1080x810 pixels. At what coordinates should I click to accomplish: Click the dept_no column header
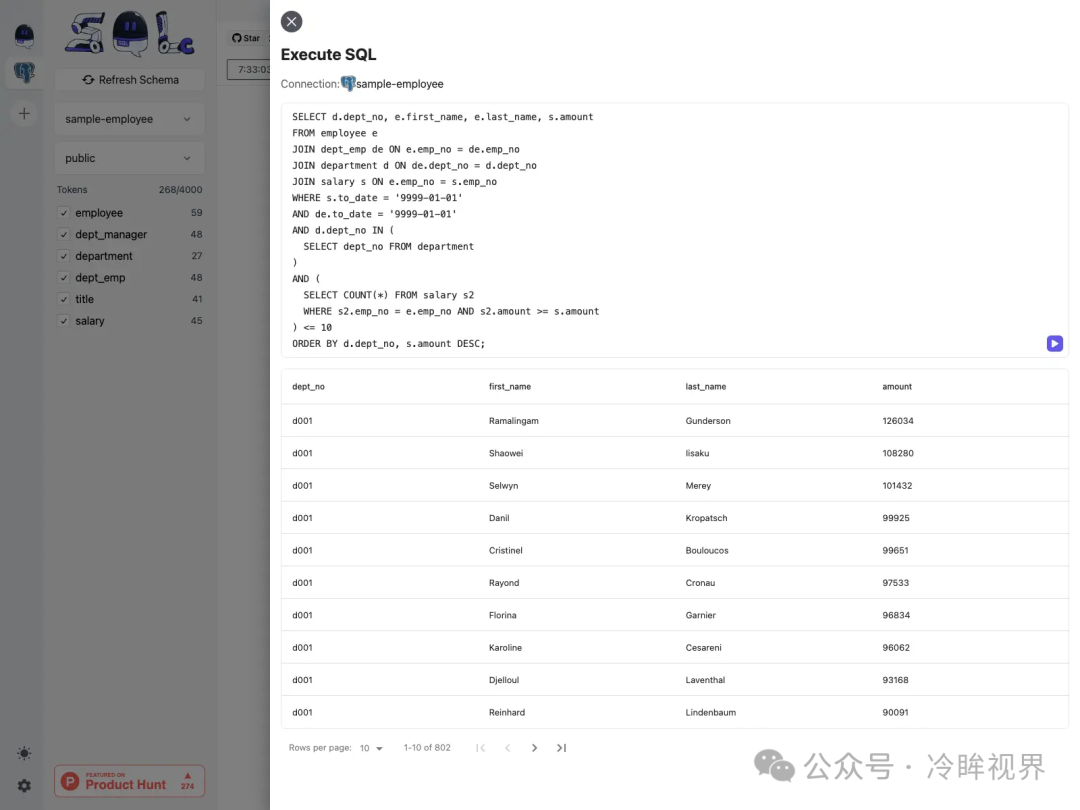(308, 386)
